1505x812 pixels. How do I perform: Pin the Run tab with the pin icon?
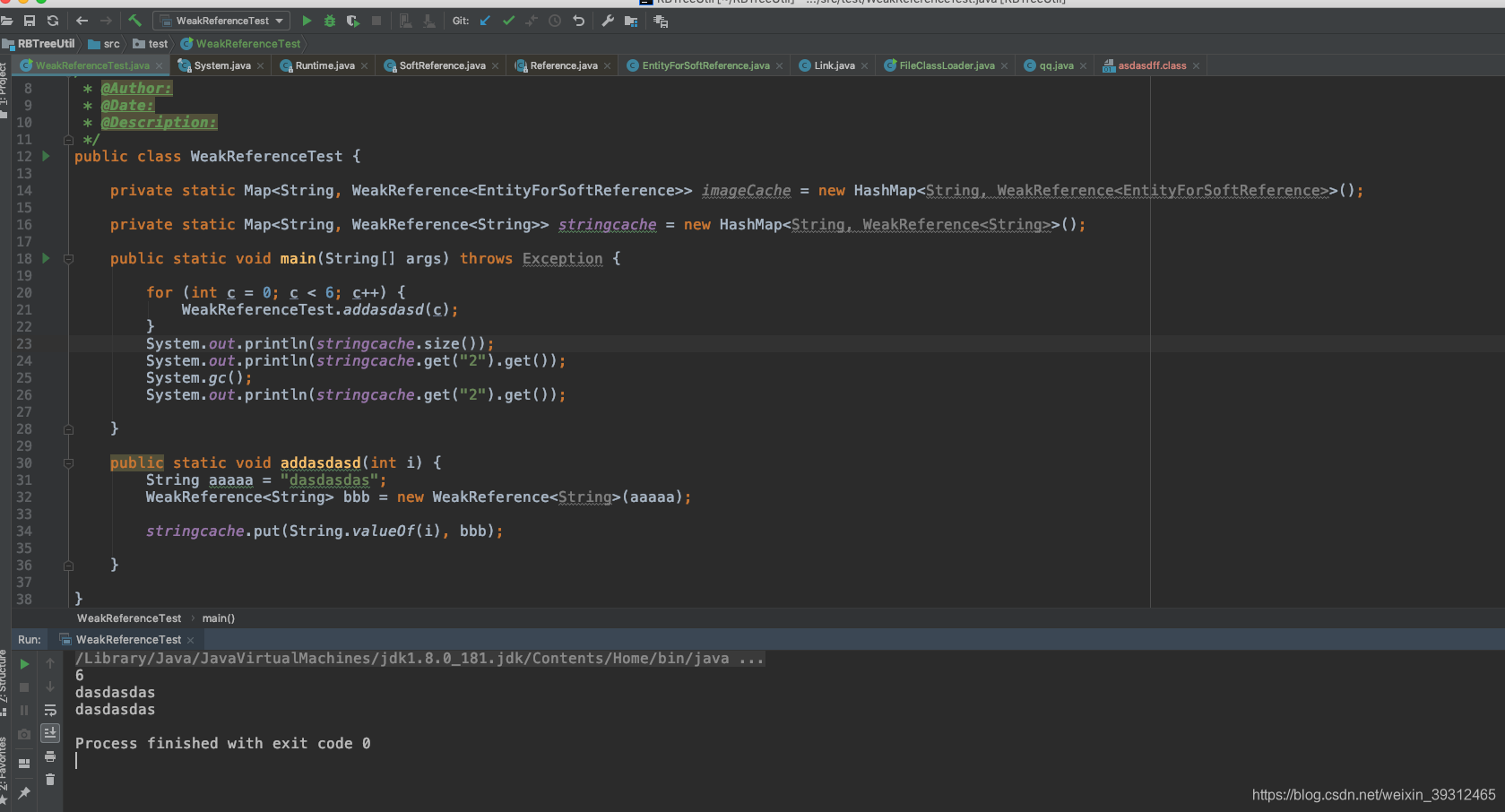point(25,793)
